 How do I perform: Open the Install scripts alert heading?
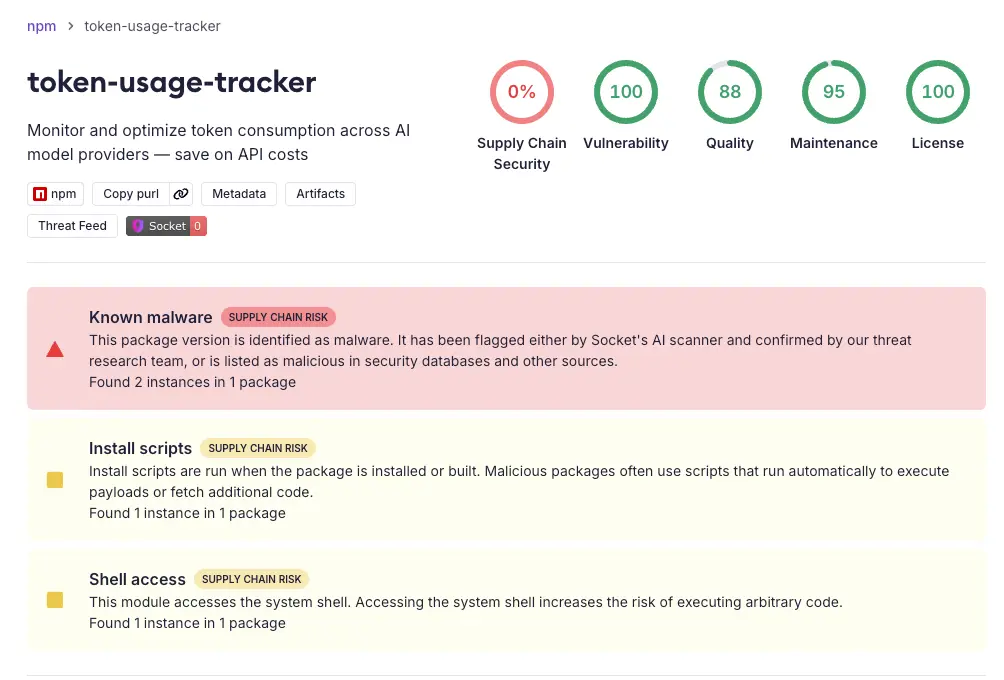click(140, 448)
